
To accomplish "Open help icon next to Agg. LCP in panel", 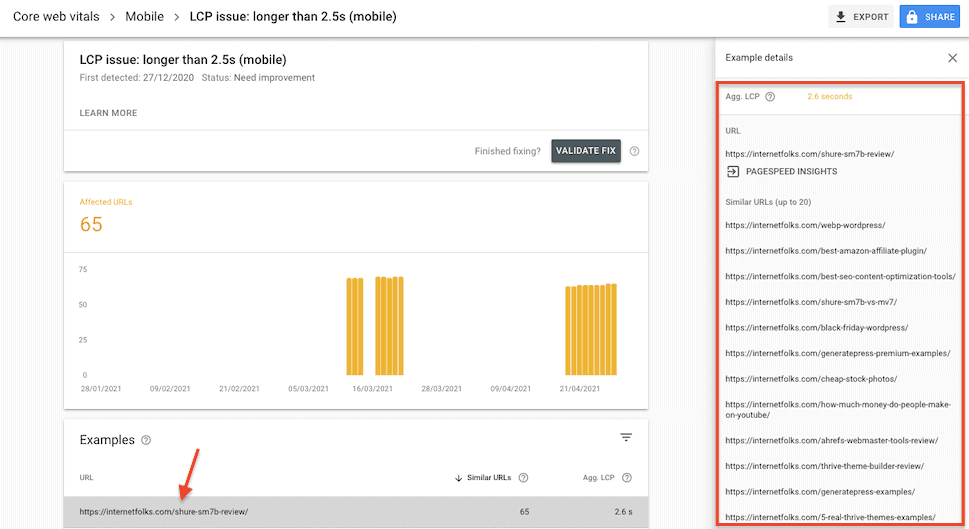I will (770, 96).
